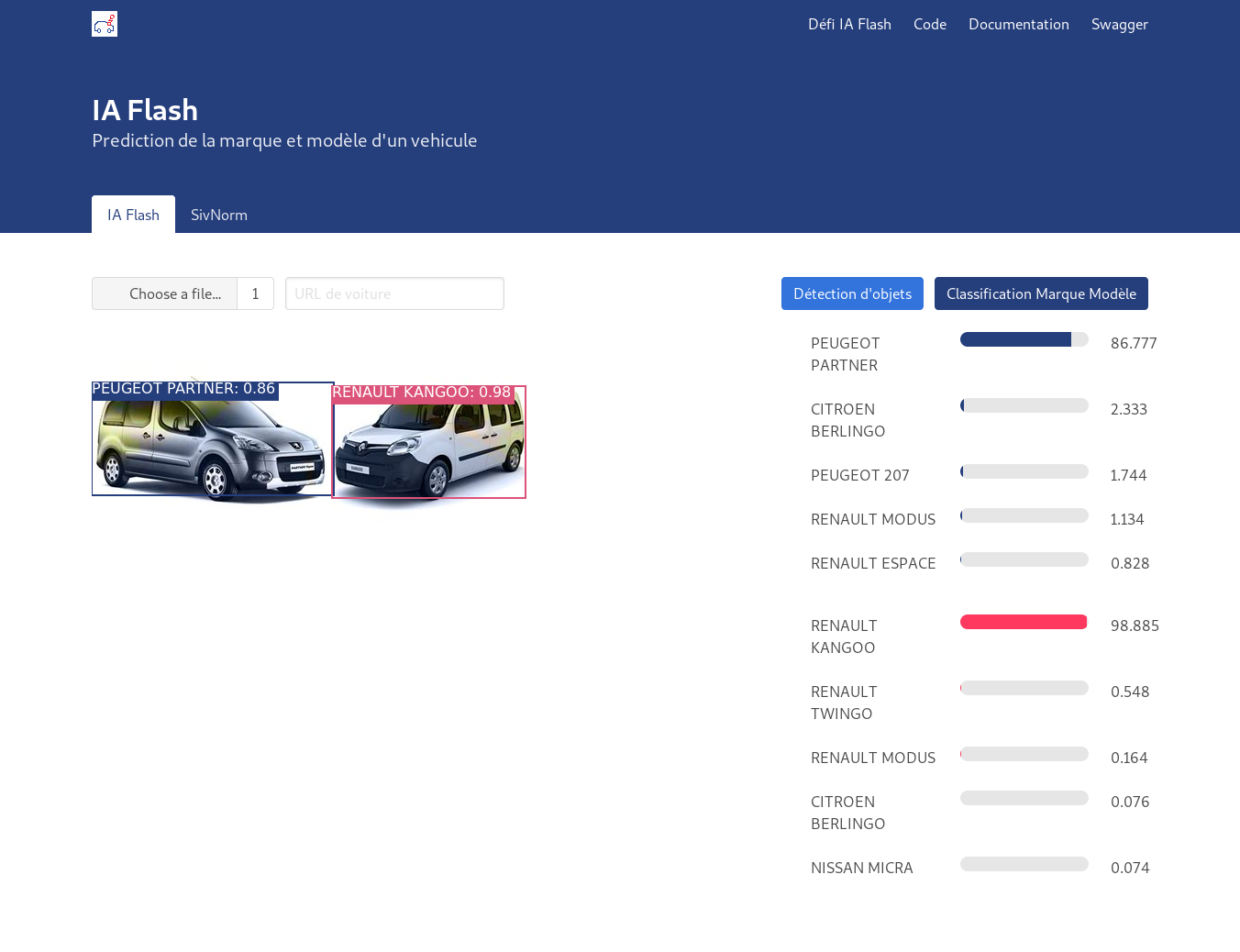Click the score value 86.777
This screenshot has height=952, width=1240.
click(x=1134, y=343)
